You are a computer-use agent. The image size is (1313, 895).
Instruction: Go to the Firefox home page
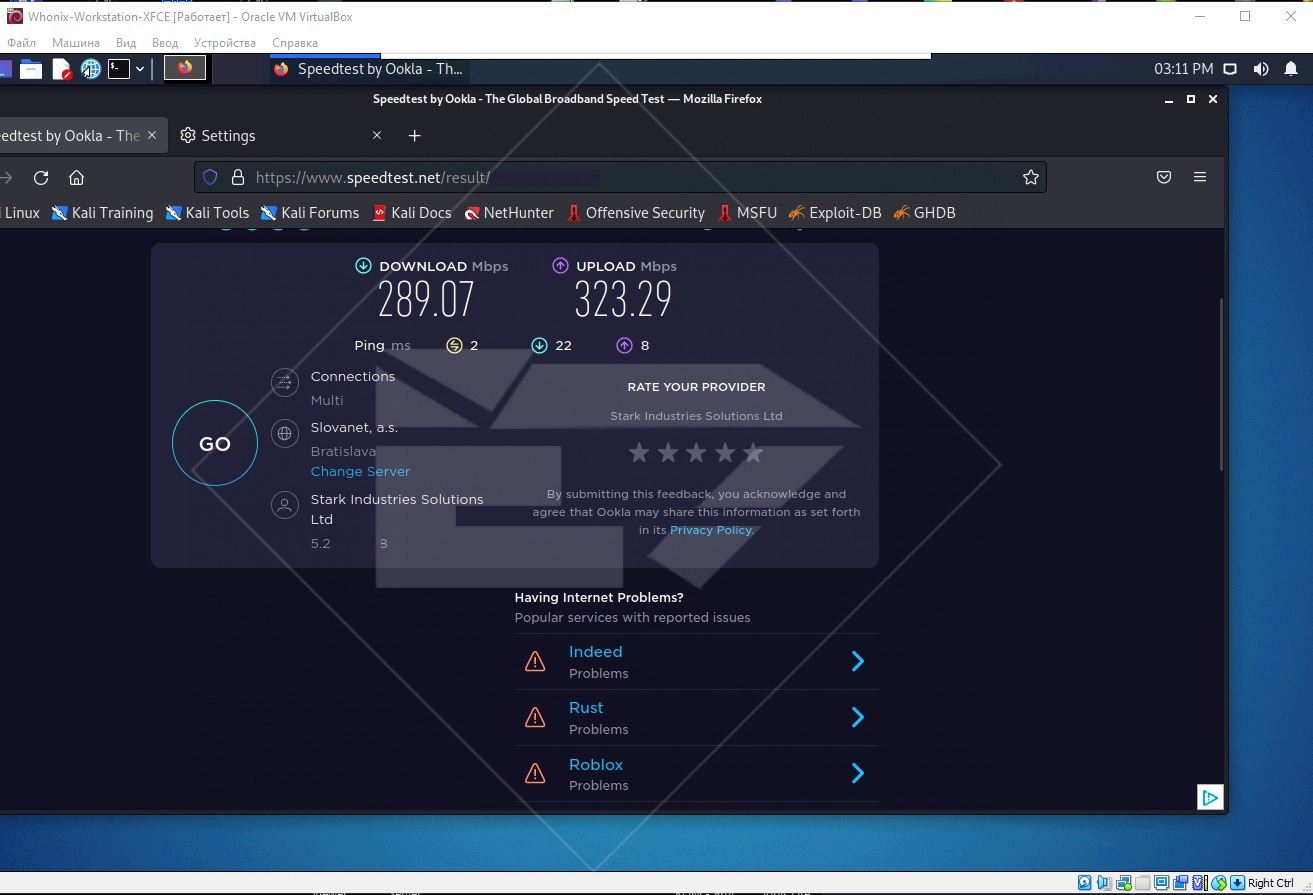pos(76,177)
